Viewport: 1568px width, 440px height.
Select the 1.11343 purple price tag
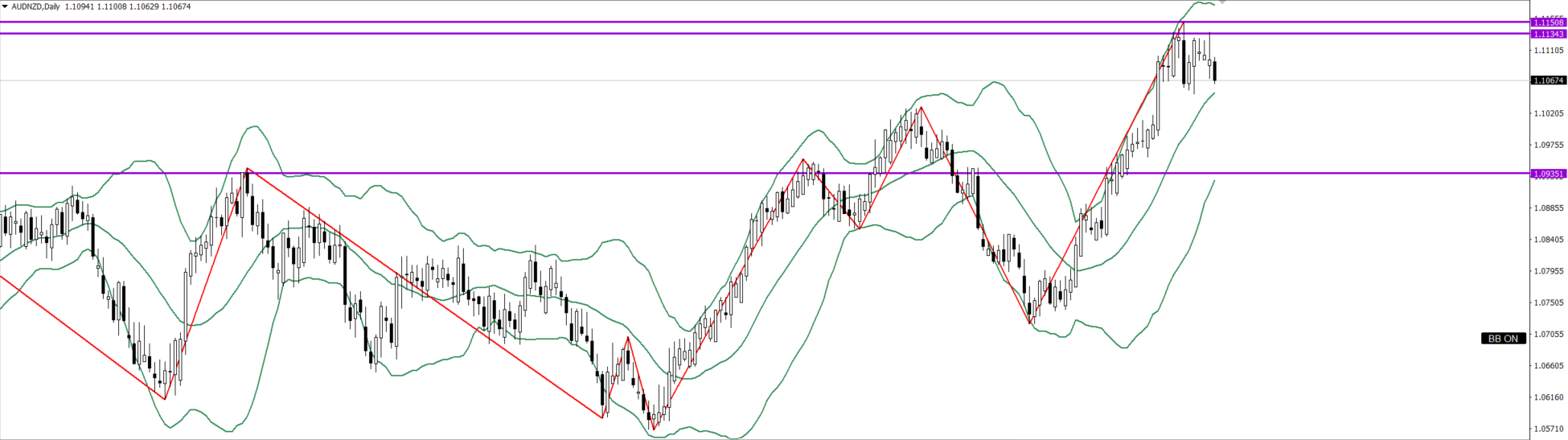1548,34
